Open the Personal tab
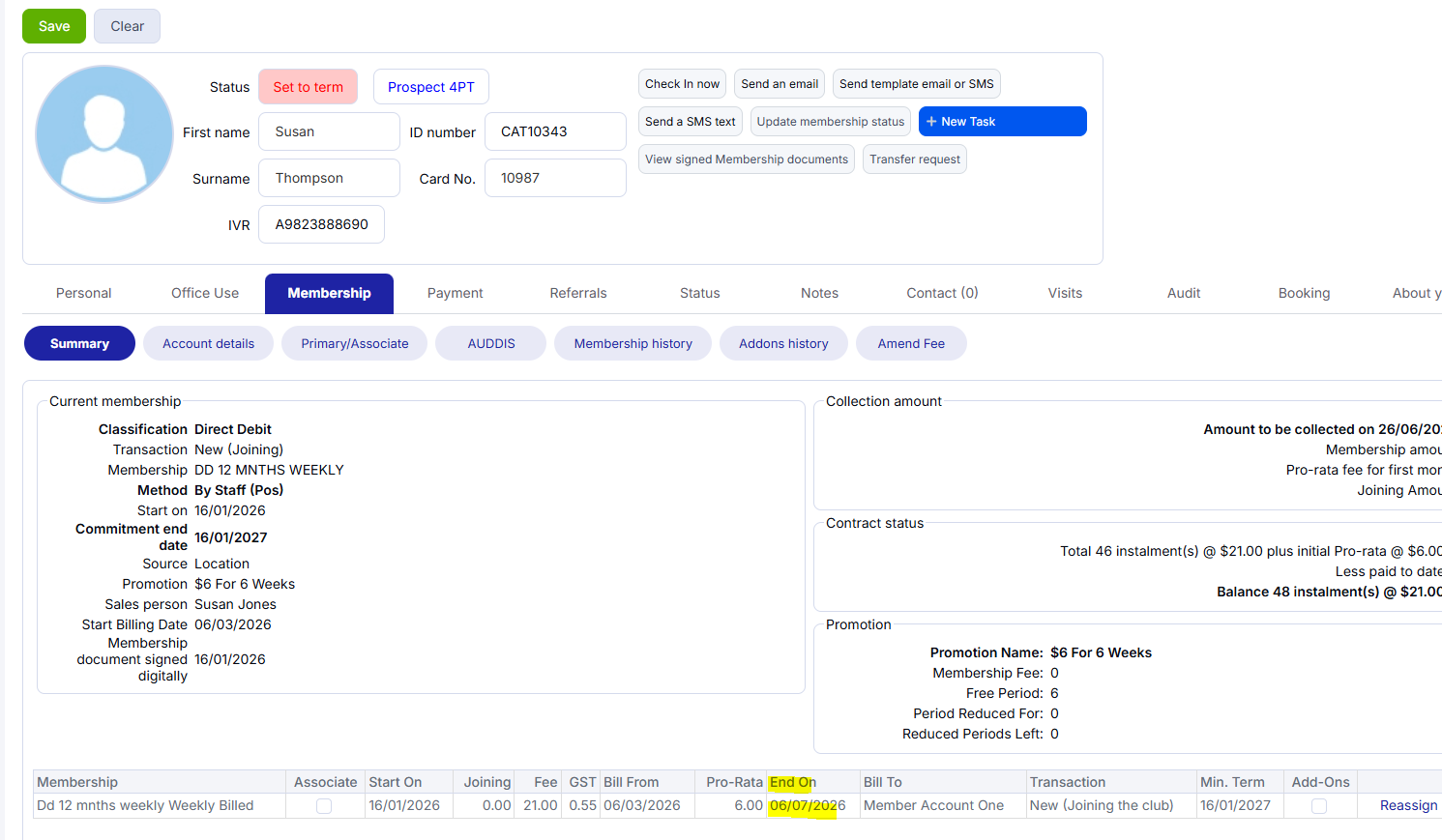1442x840 pixels. pos(84,293)
